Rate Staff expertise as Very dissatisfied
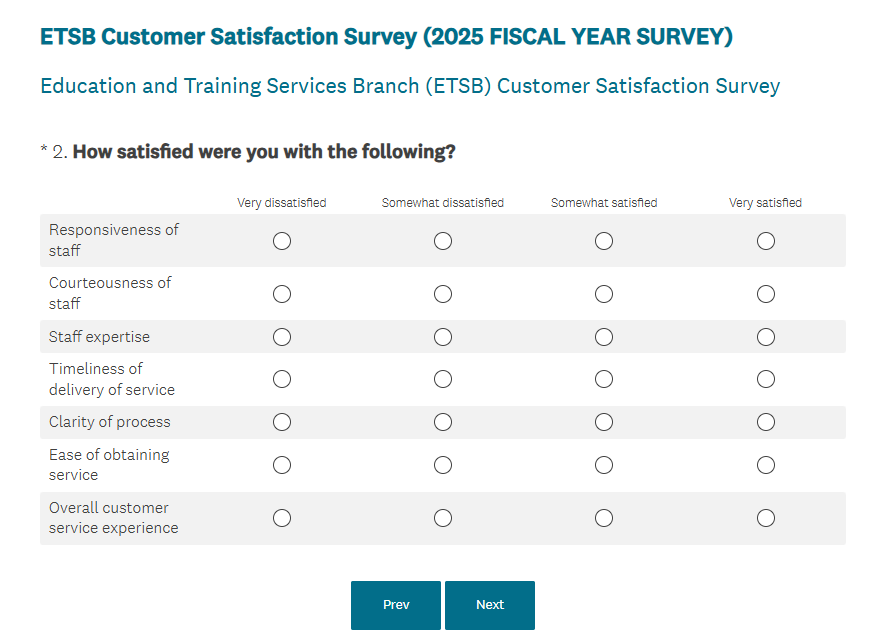 tap(282, 337)
